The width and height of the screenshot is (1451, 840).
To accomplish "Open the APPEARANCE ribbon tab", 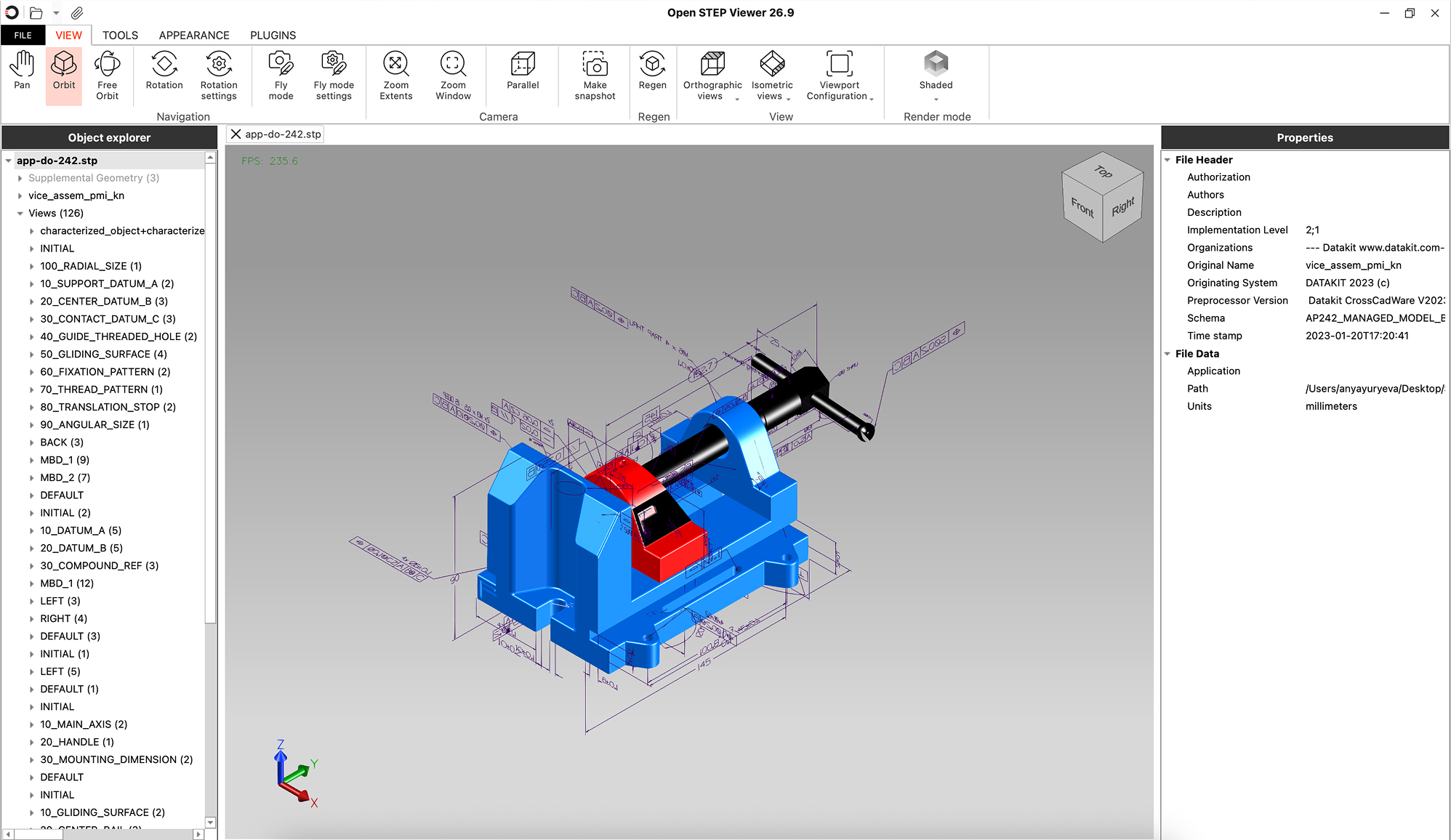I will 193,35.
